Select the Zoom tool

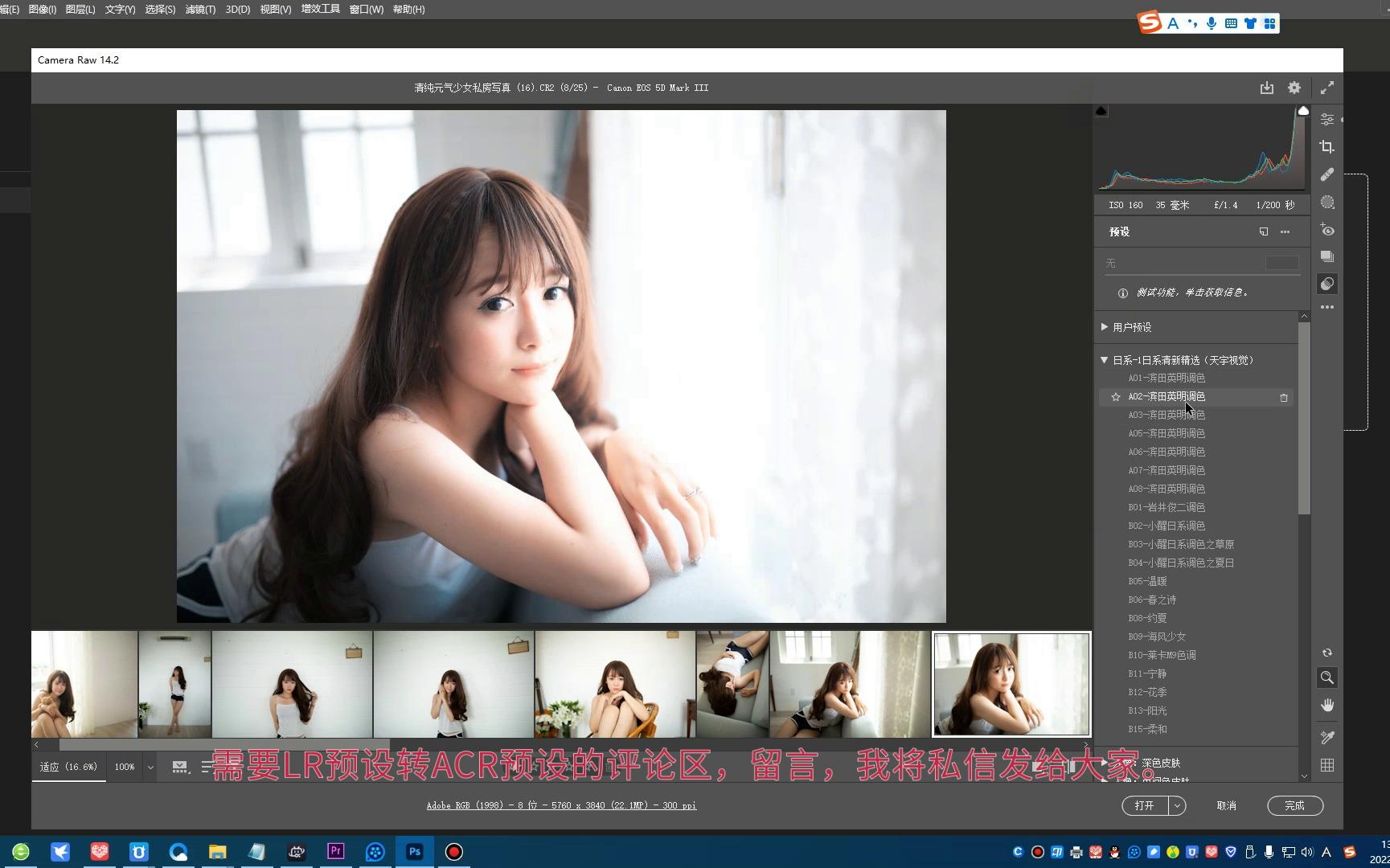(1327, 678)
